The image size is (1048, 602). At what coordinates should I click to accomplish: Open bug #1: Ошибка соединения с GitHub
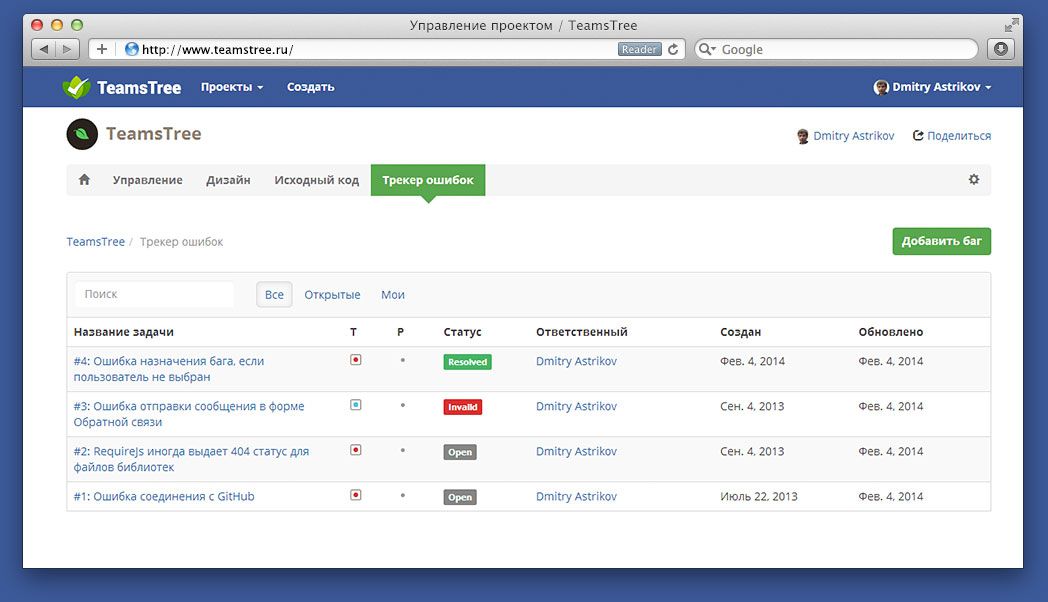164,496
